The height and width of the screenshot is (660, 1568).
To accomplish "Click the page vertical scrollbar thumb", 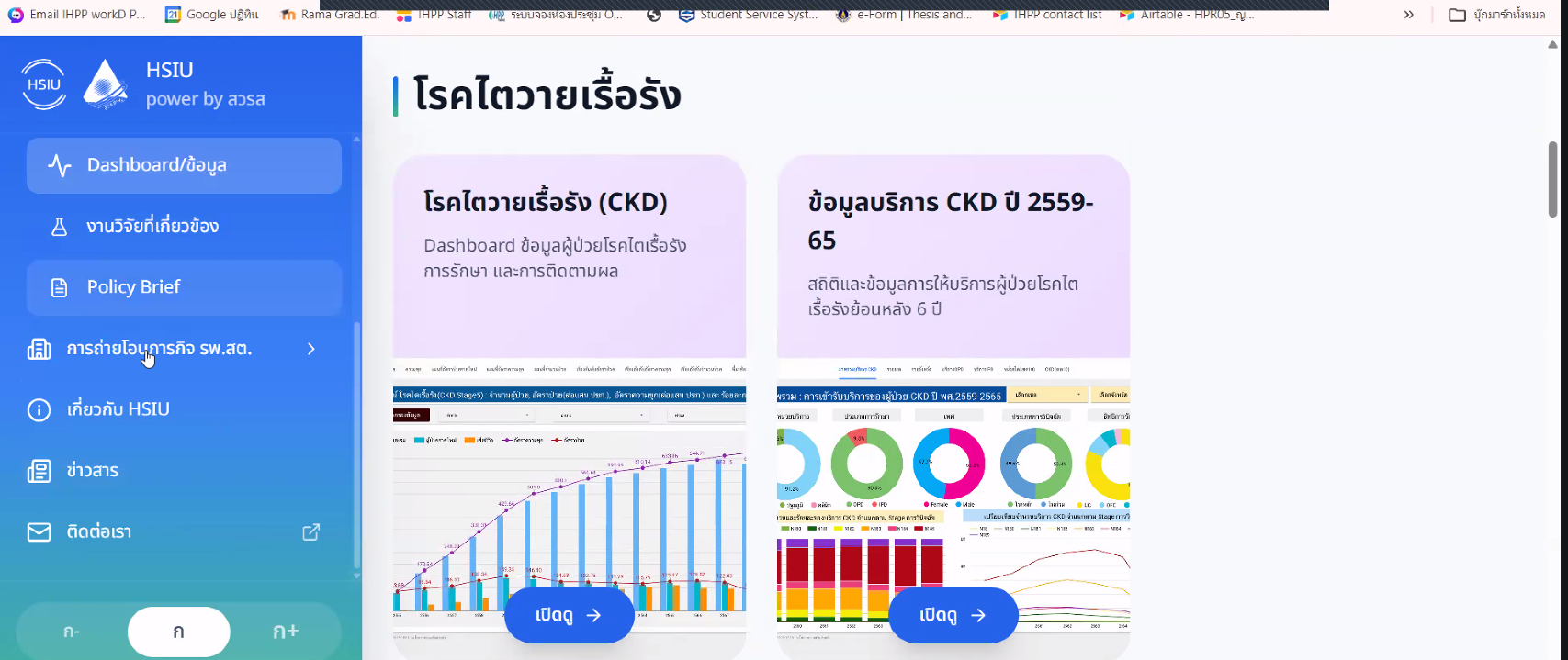I will click(x=1552, y=179).
